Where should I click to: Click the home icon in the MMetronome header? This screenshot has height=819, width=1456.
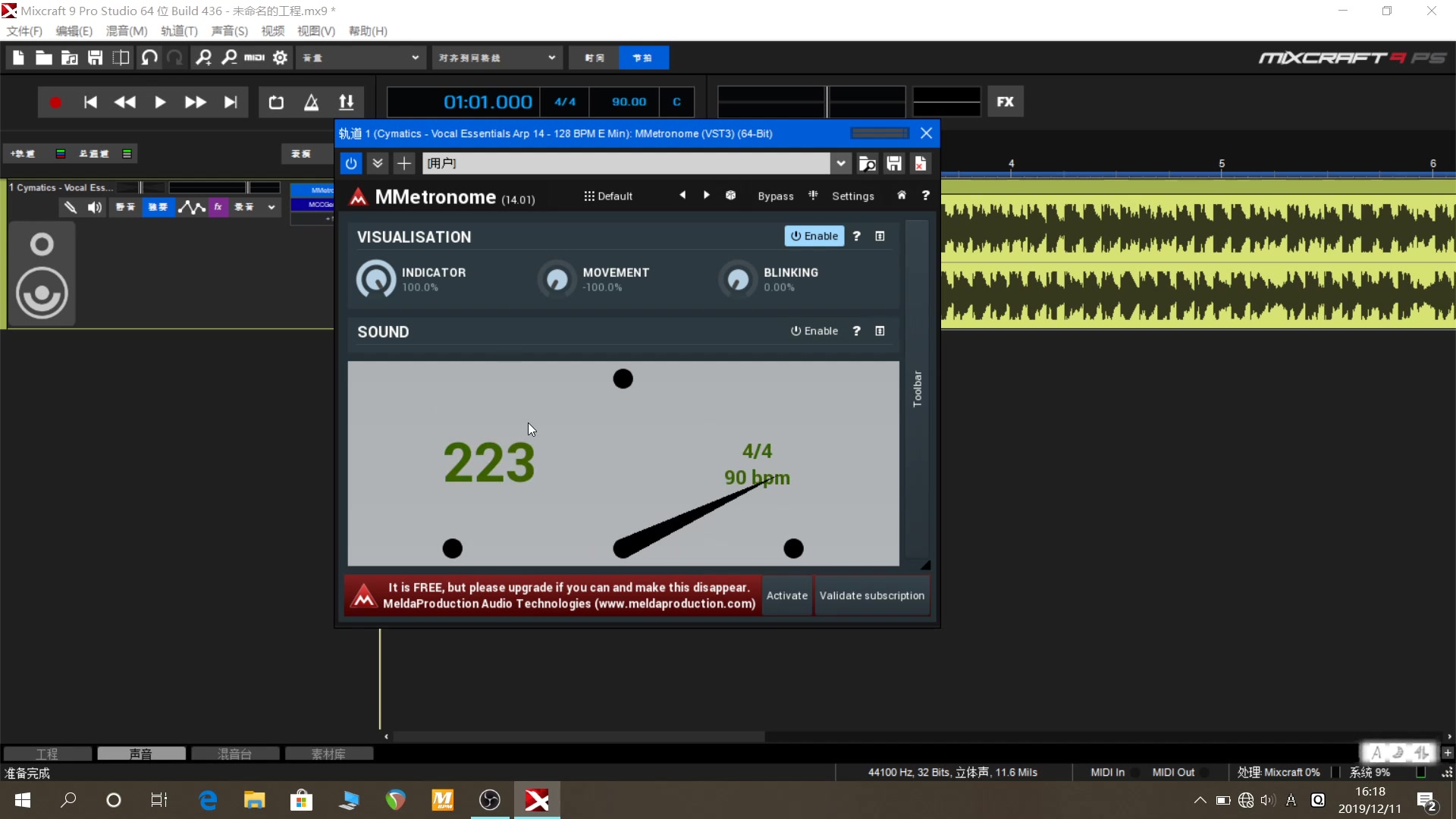point(901,195)
